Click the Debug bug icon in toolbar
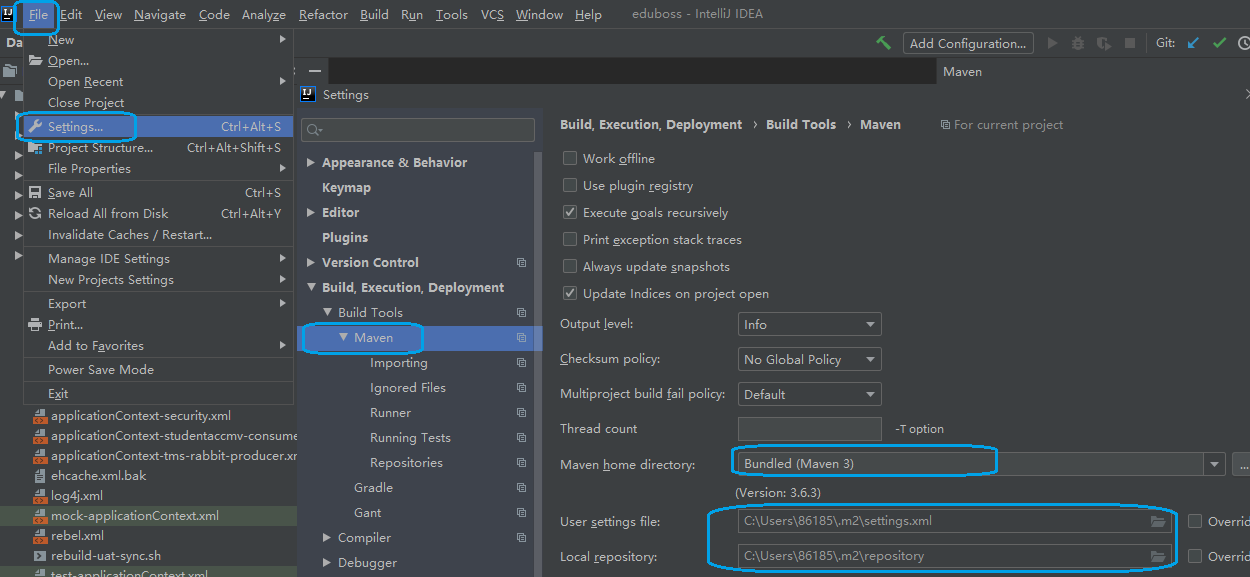This screenshot has height=577, width=1250. click(1078, 43)
